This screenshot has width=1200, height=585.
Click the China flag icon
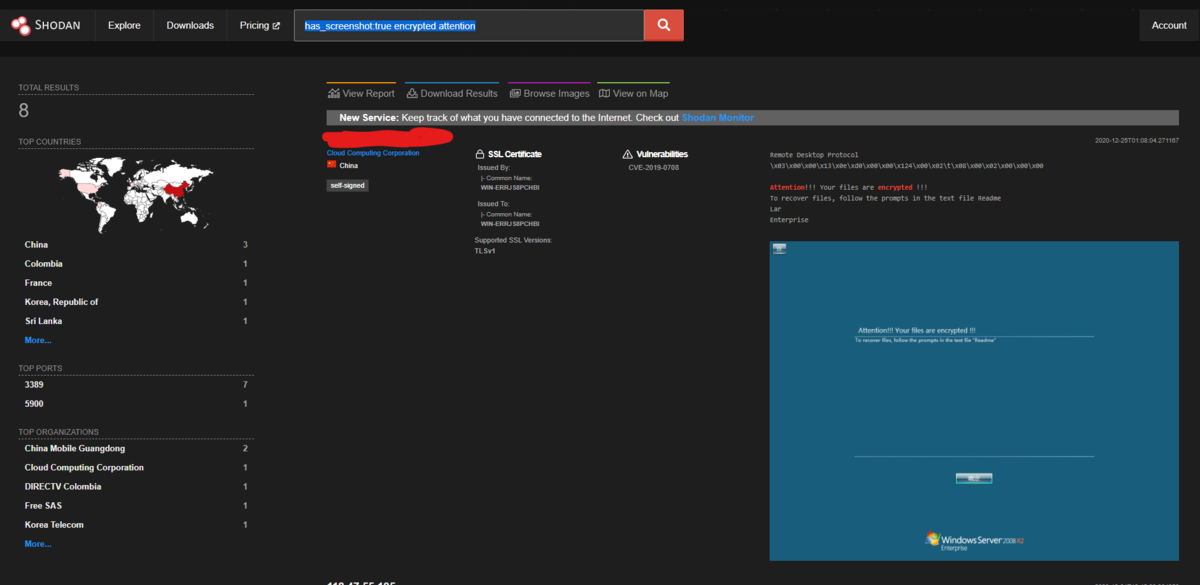[332, 165]
